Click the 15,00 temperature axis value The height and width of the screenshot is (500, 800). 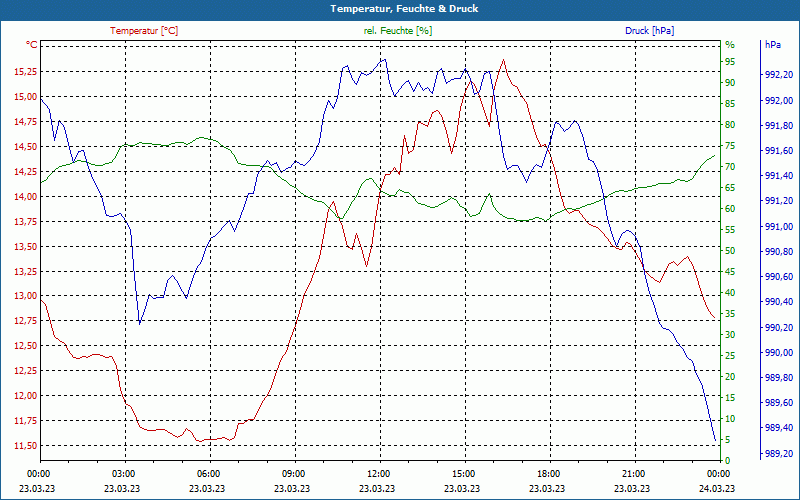tap(26, 96)
